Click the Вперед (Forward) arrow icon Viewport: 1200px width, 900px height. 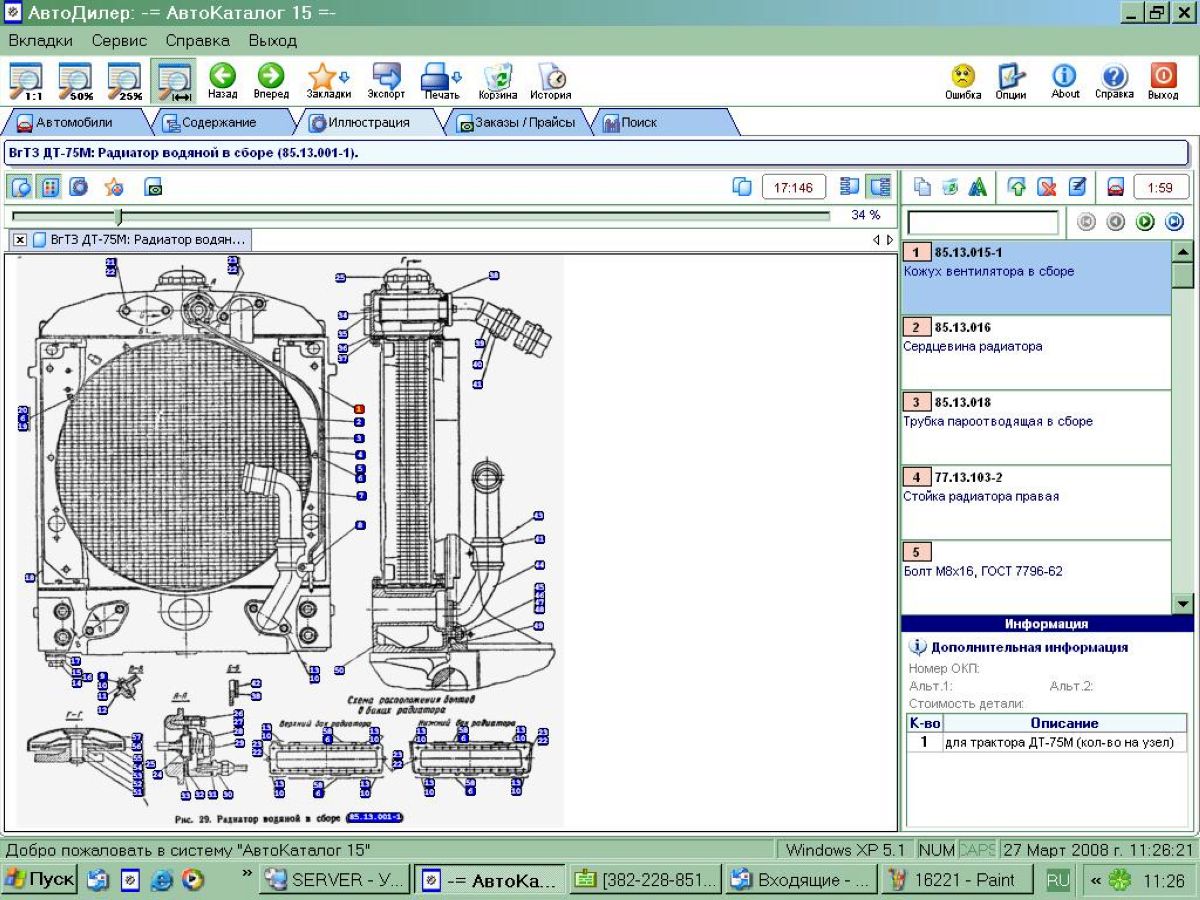271,76
